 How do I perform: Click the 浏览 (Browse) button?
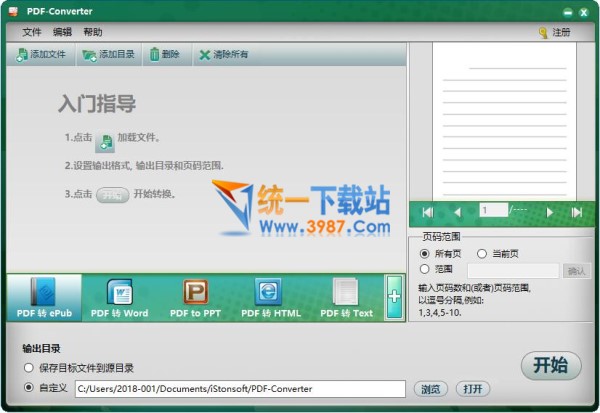click(431, 389)
